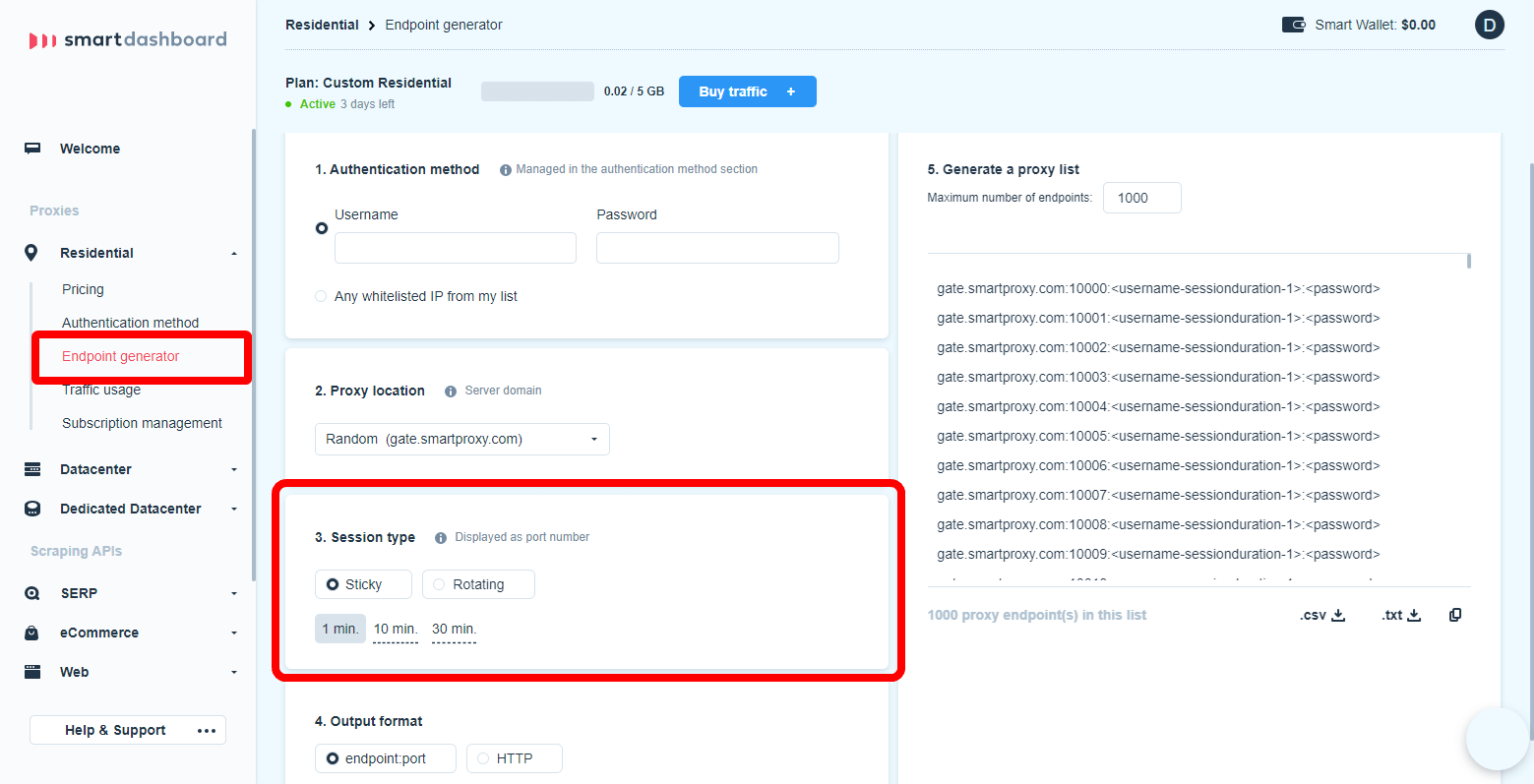Download proxy list as .csv

[1321, 615]
